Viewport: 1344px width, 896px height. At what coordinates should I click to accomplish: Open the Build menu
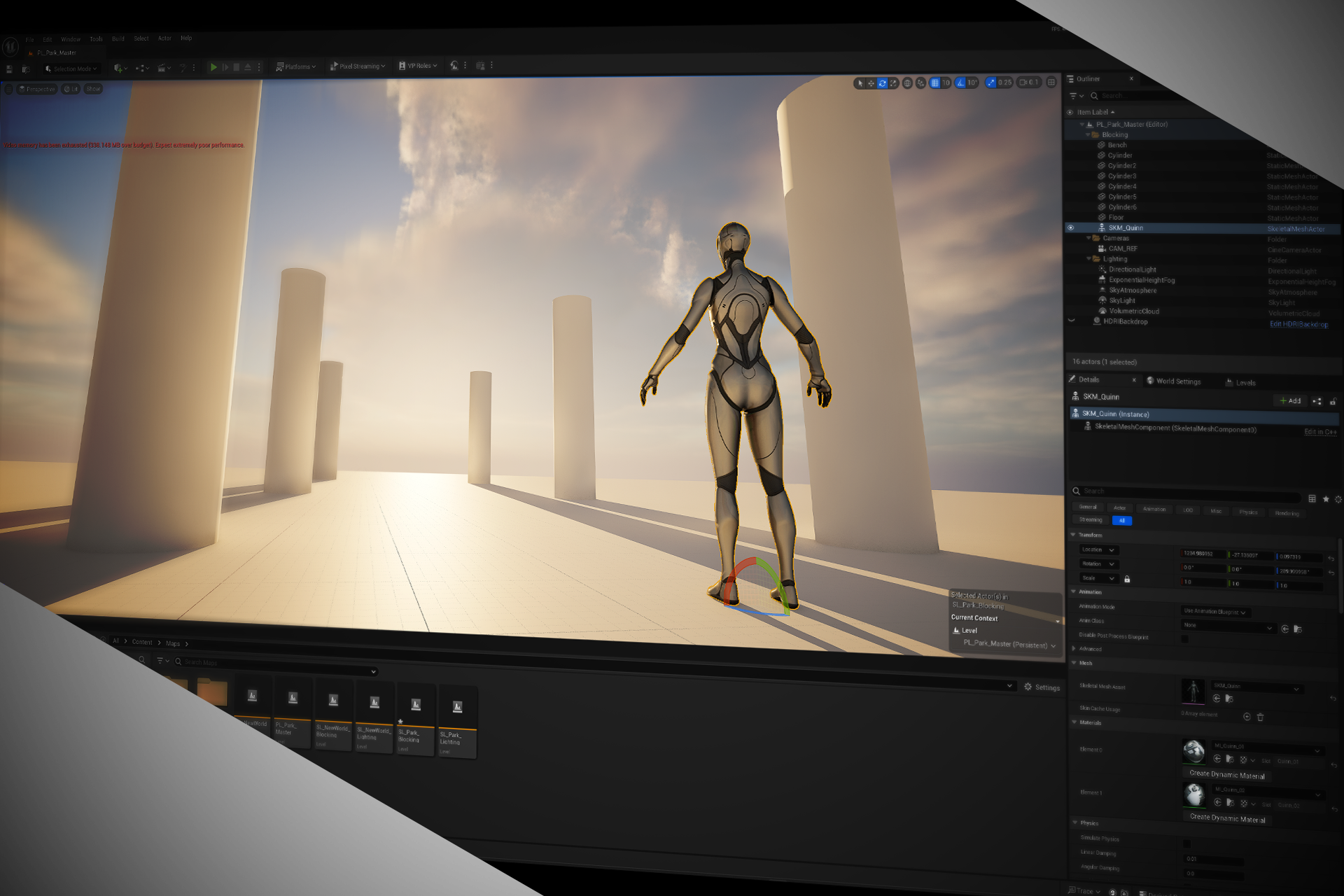pos(118,38)
